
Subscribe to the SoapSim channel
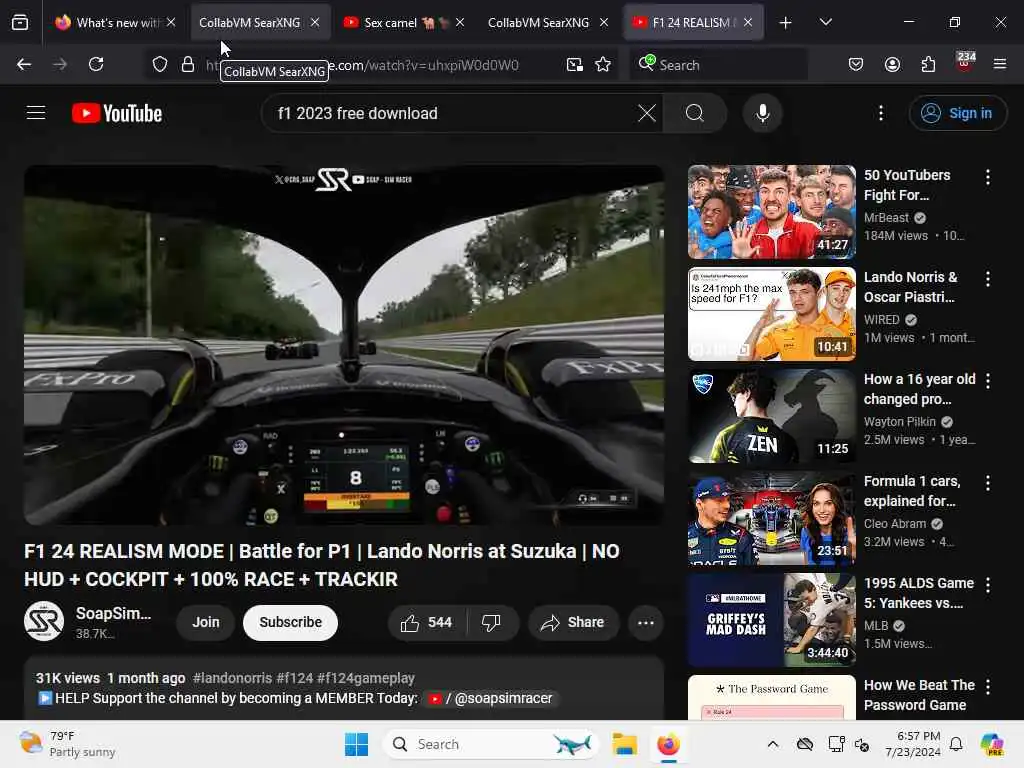pyautogui.click(x=291, y=622)
